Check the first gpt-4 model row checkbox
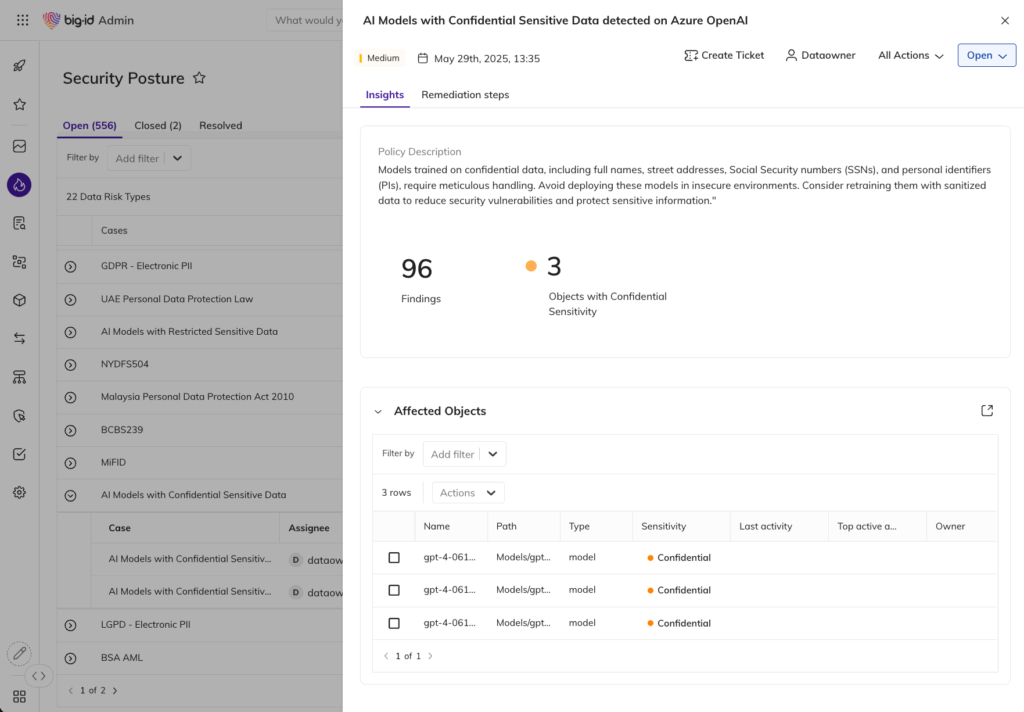Screen dimensions: 1024x712 [x=394, y=558]
